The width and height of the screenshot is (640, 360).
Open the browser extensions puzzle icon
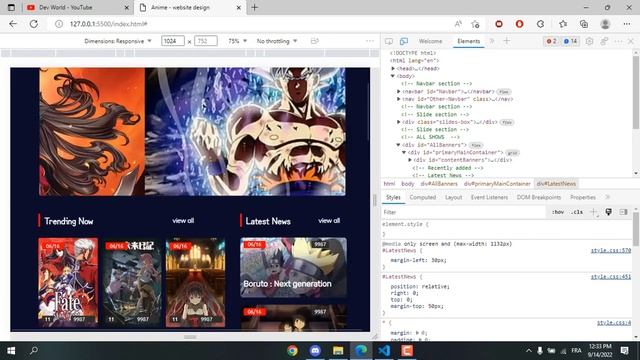[x=540, y=24]
